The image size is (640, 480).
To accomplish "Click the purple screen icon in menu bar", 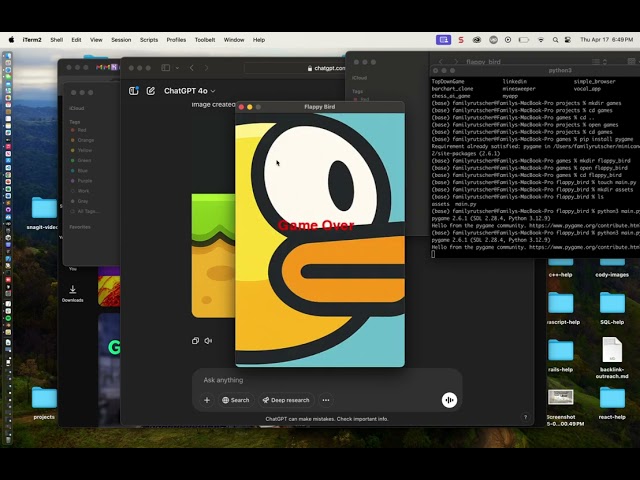I will (x=443, y=40).
